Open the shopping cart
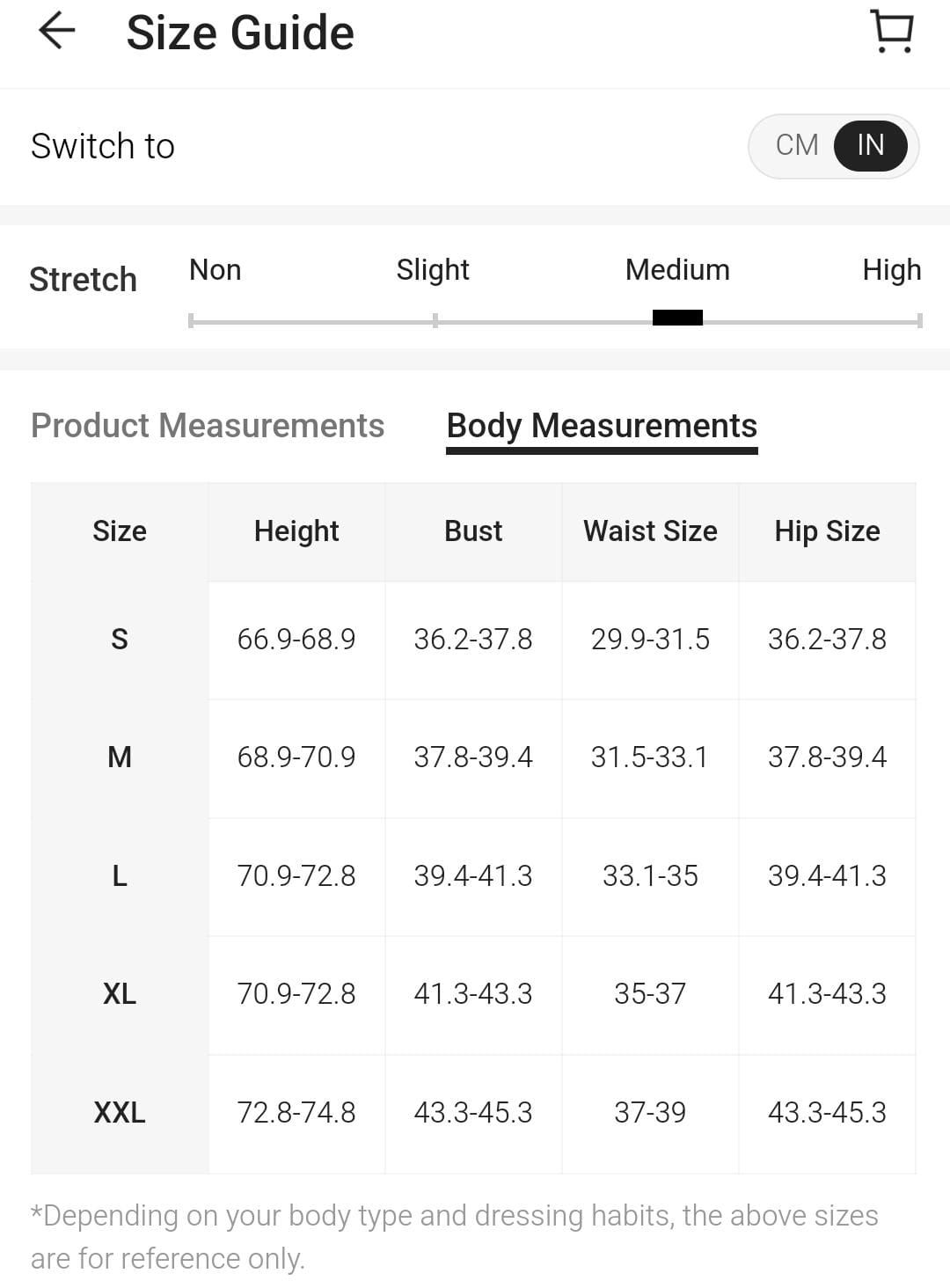 tap(892, 32)
